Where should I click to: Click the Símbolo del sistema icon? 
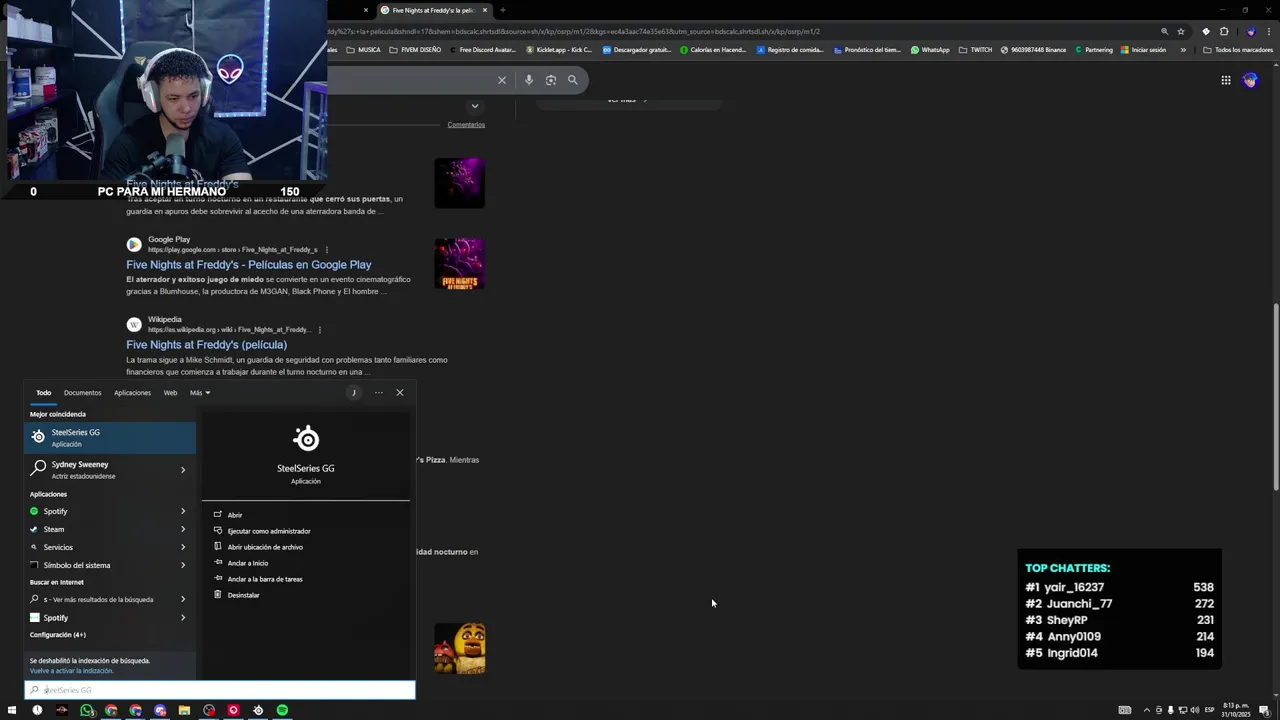point(34,565)
